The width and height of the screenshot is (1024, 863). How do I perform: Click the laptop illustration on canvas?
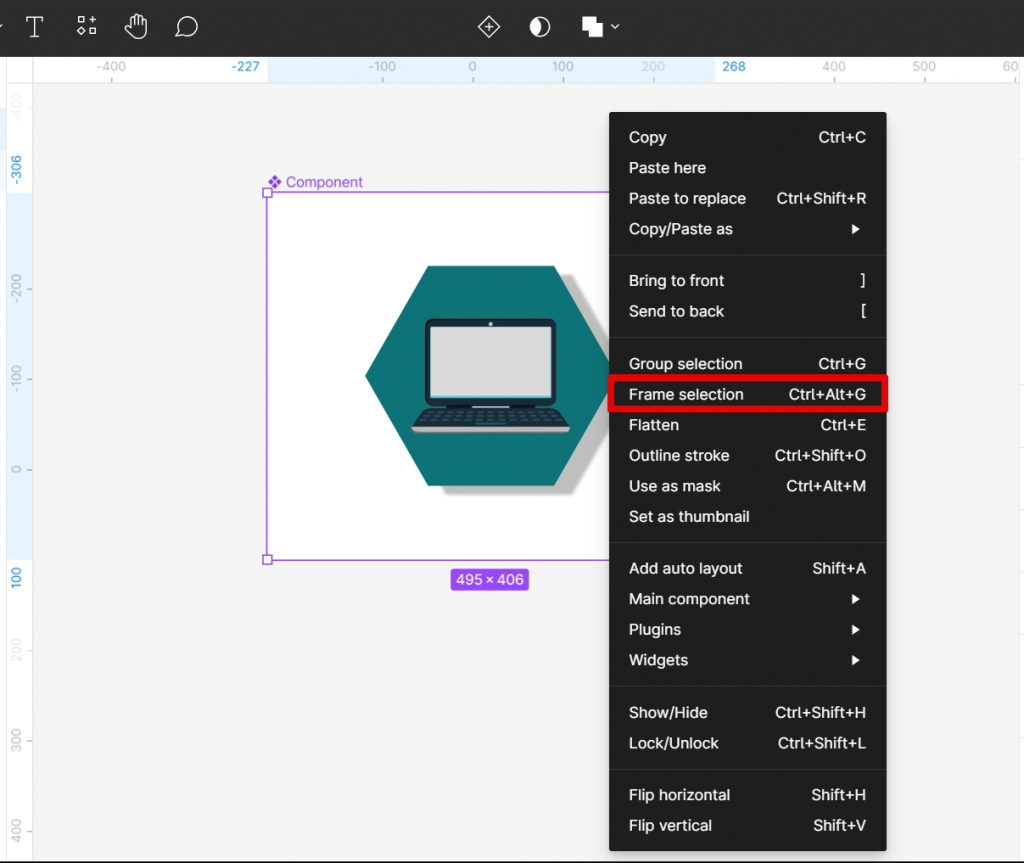pyautogui.click(x=490, y=377)
